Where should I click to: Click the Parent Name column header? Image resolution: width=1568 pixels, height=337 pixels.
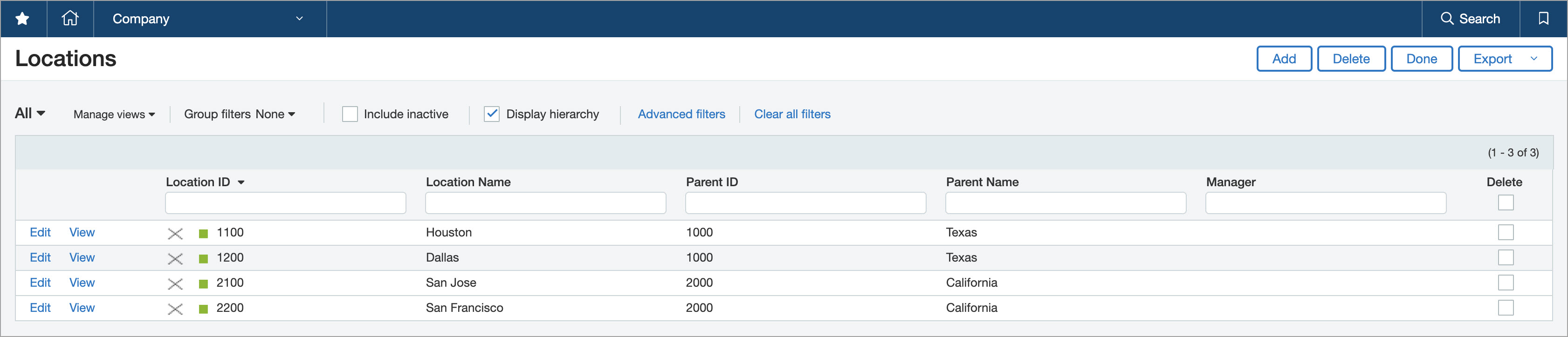coord(982,182)
